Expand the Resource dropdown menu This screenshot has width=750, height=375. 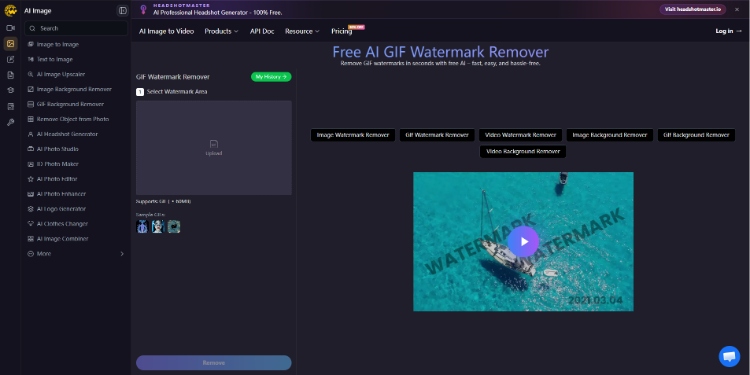[302, 31]
